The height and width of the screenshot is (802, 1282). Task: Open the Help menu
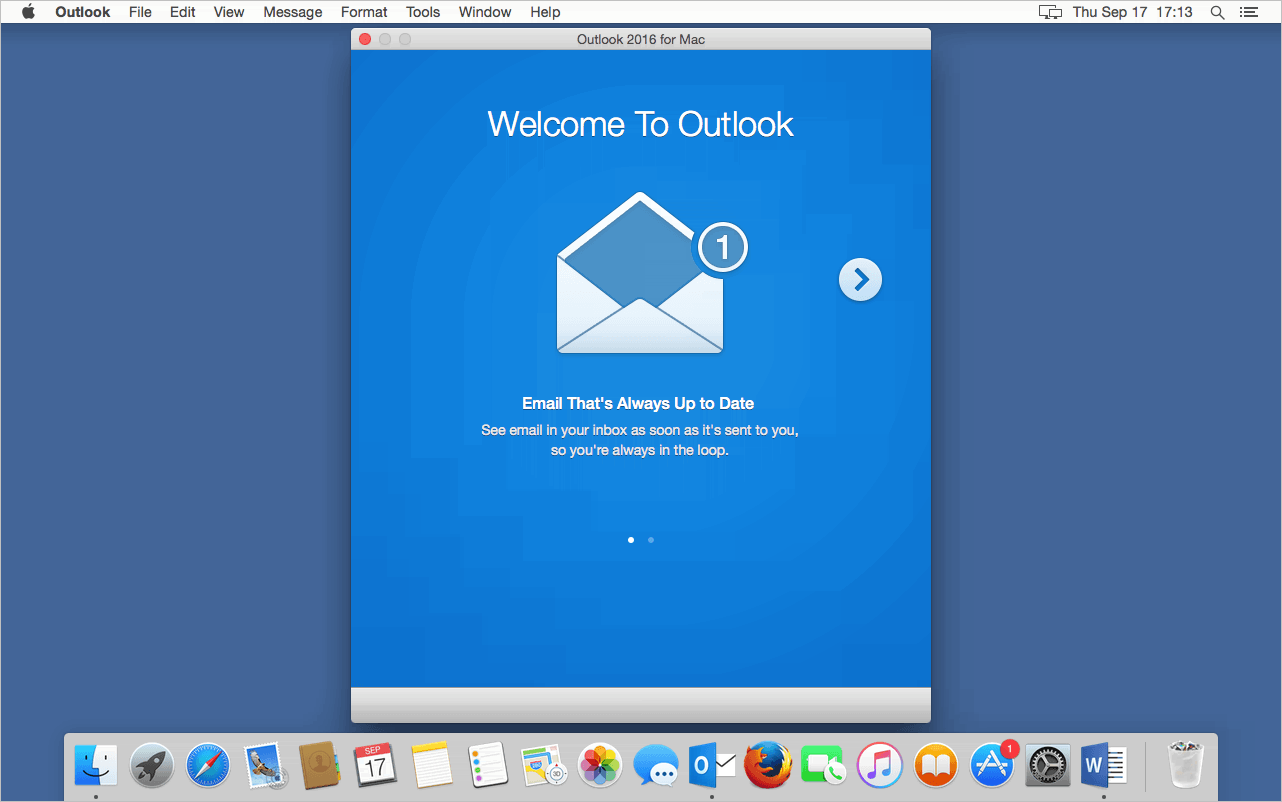[545, 12]
